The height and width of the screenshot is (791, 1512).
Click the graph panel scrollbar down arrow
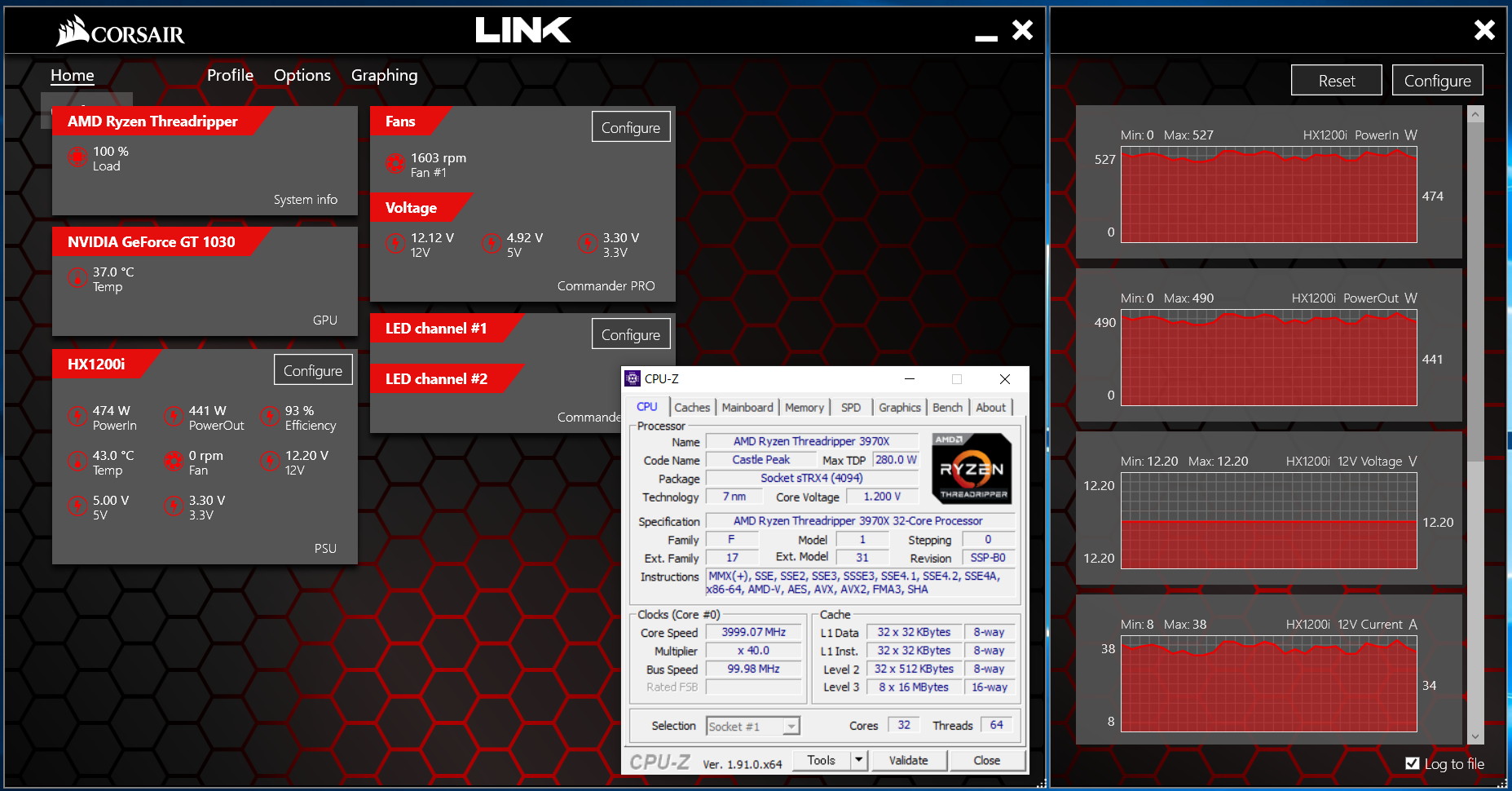pos(1475,736)
